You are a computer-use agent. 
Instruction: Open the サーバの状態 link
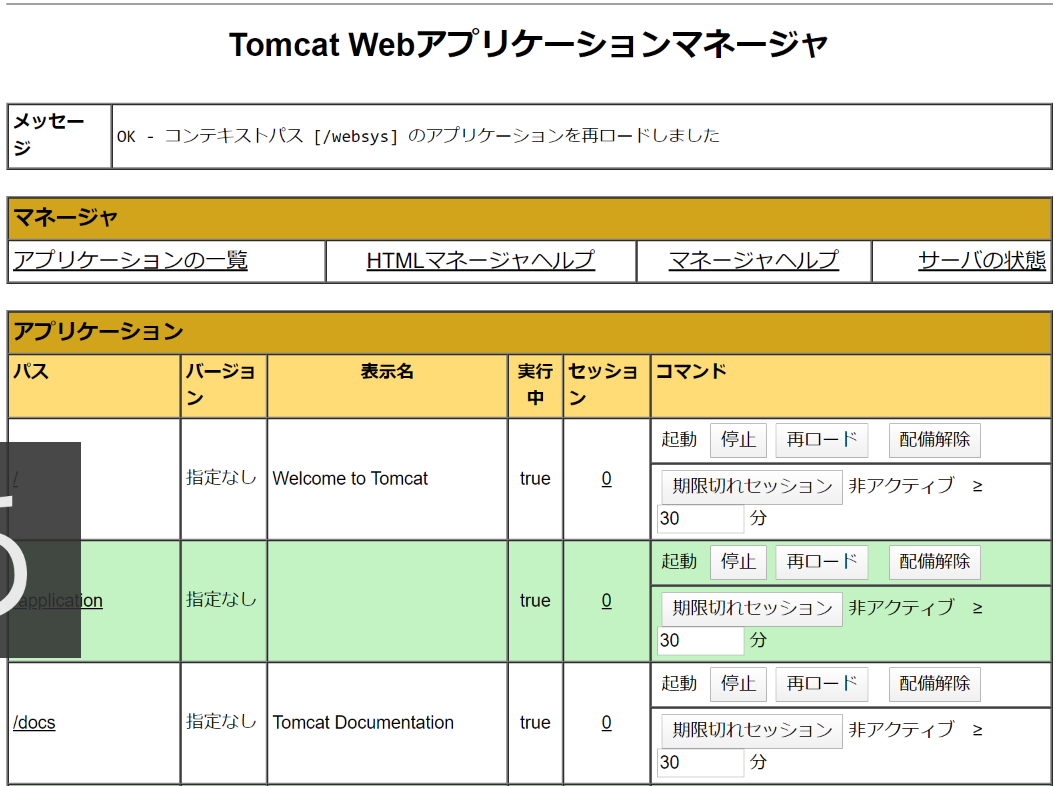click(982, 260)
